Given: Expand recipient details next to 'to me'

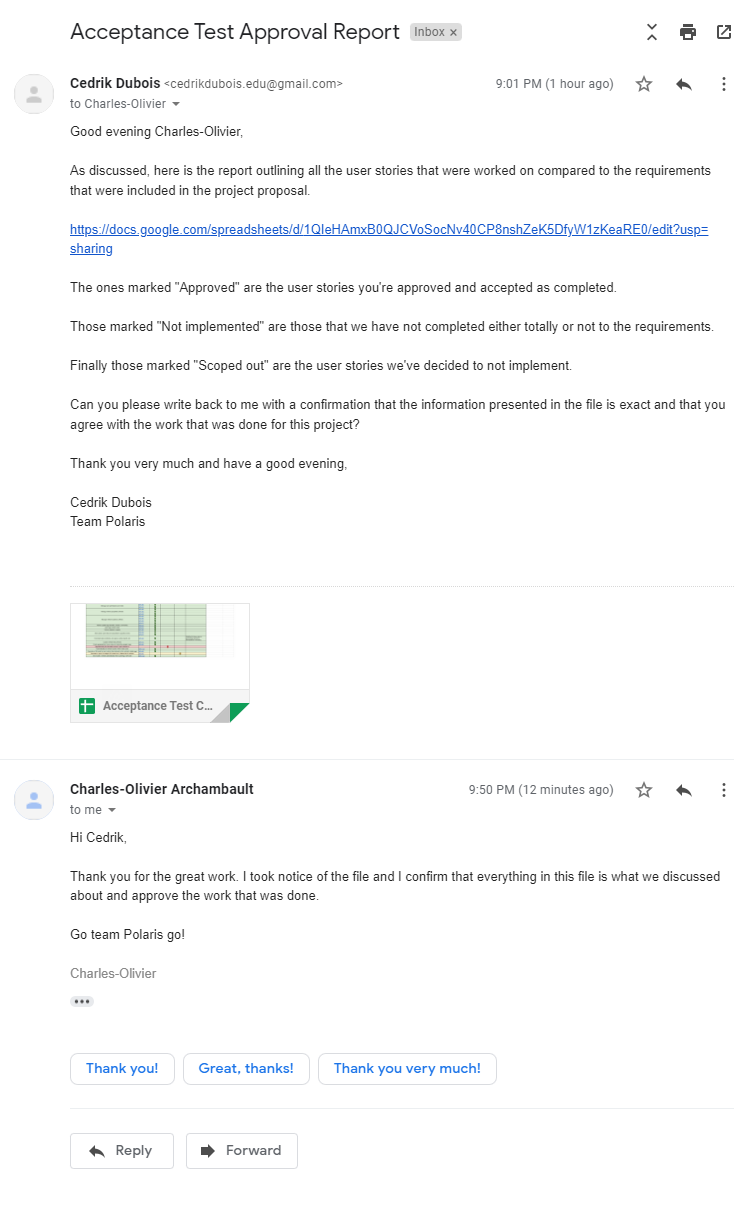Looking at the screenshot, I should coord(112,810).
